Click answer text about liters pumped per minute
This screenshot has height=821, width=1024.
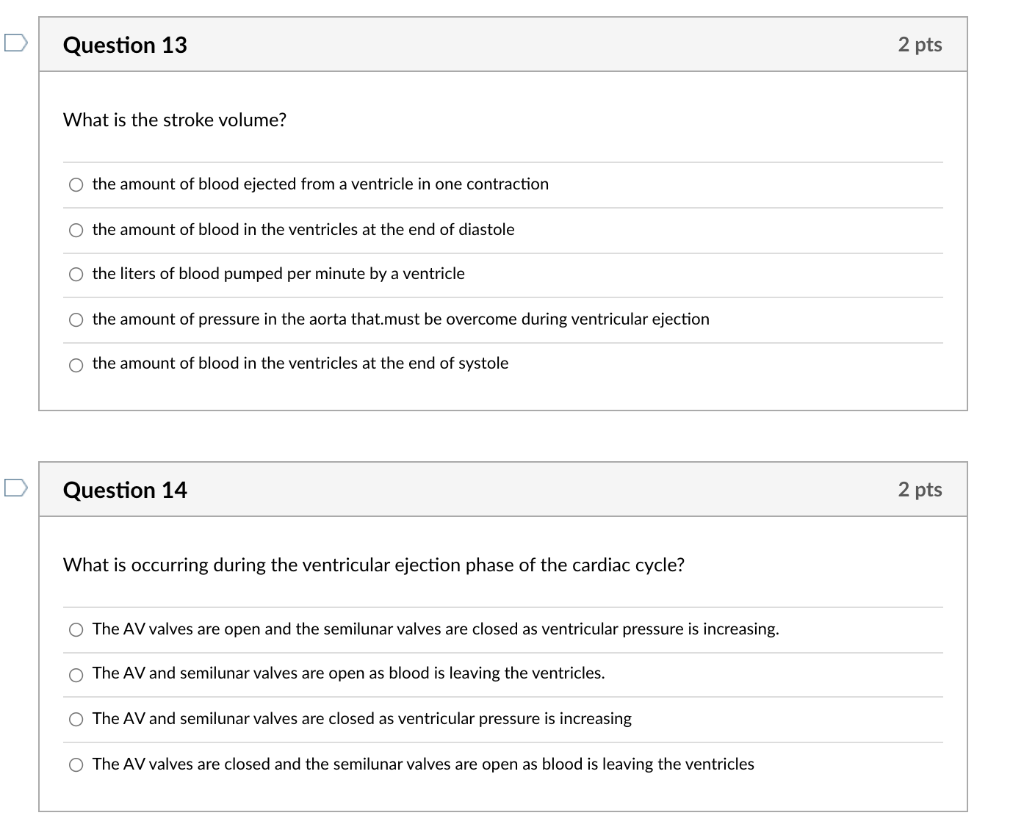278,274
